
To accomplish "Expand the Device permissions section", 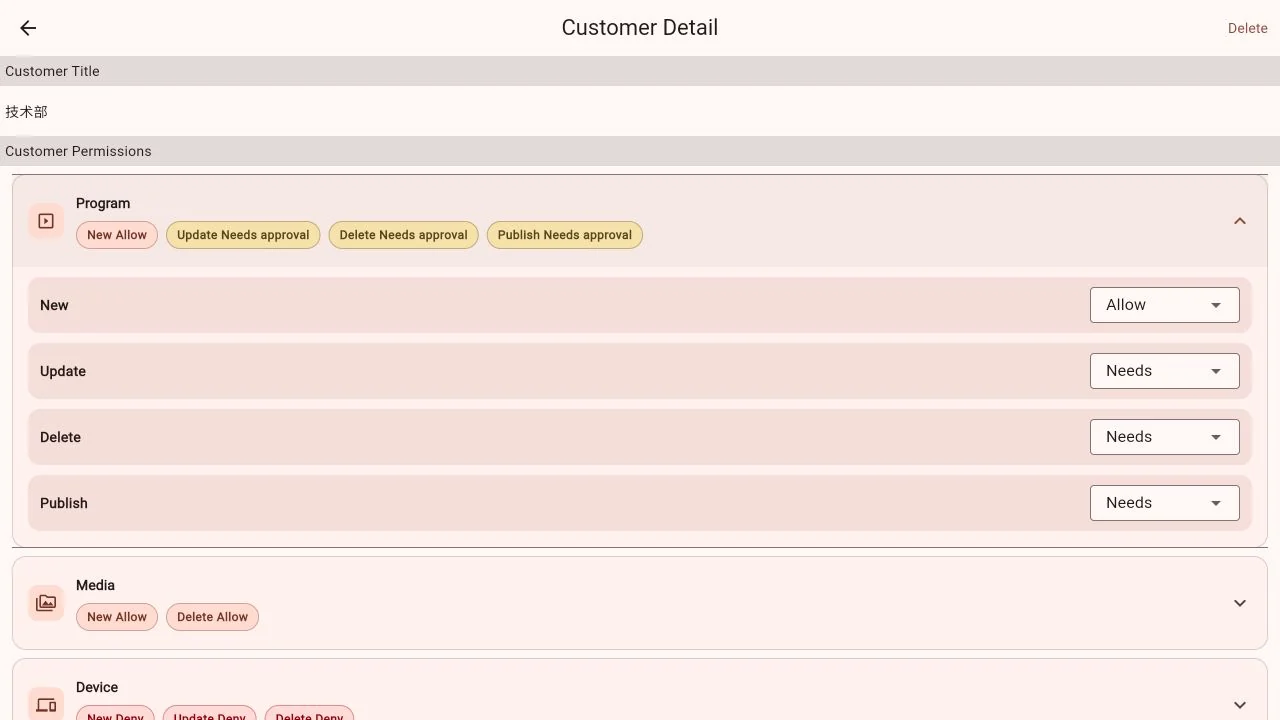I will (1240, 705).
